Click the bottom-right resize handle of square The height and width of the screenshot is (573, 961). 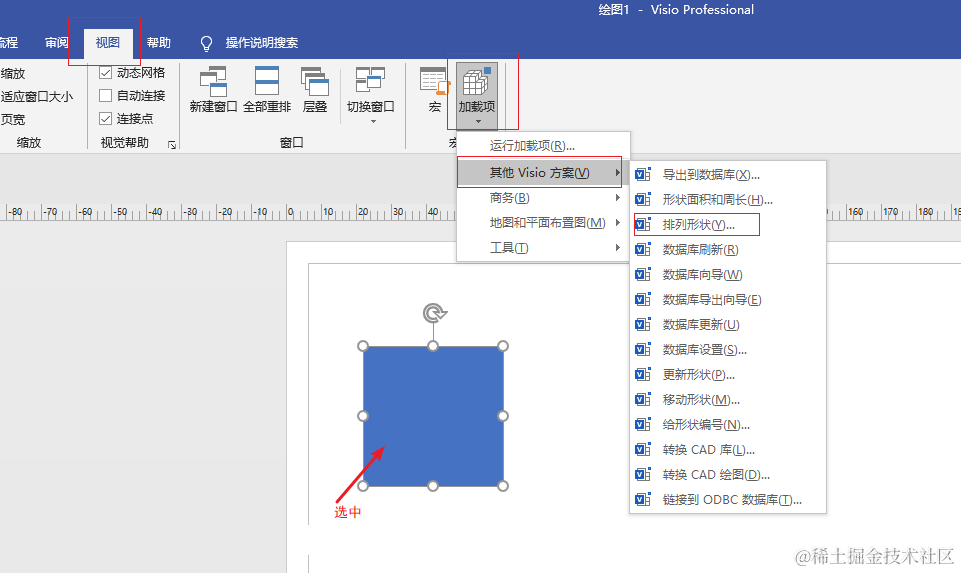tap(503, 486)
